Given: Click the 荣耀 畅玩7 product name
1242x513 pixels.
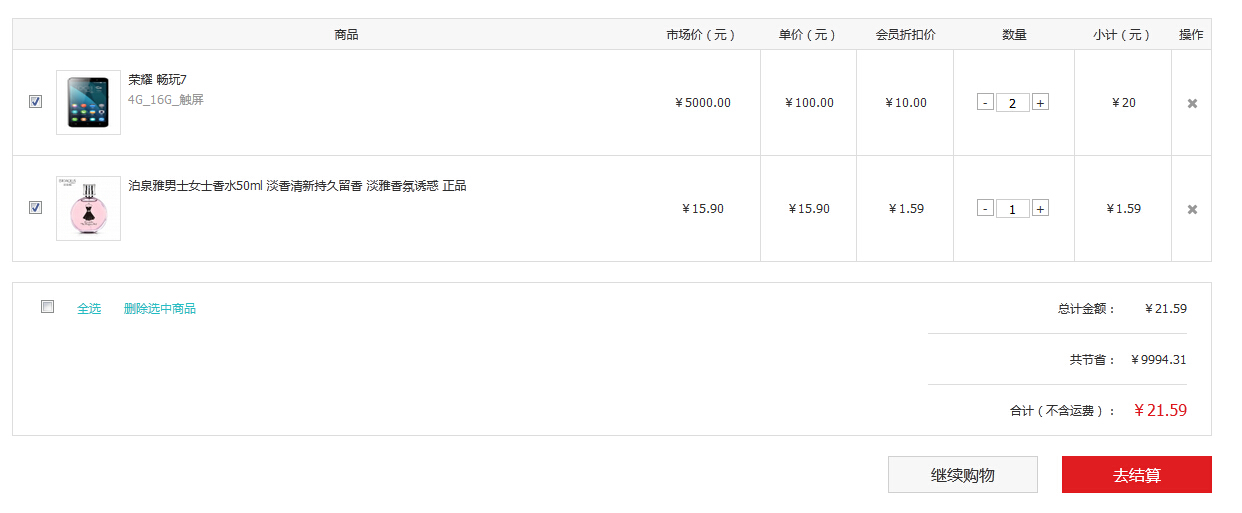Looking at the screenshot, I should coord(158,80).
